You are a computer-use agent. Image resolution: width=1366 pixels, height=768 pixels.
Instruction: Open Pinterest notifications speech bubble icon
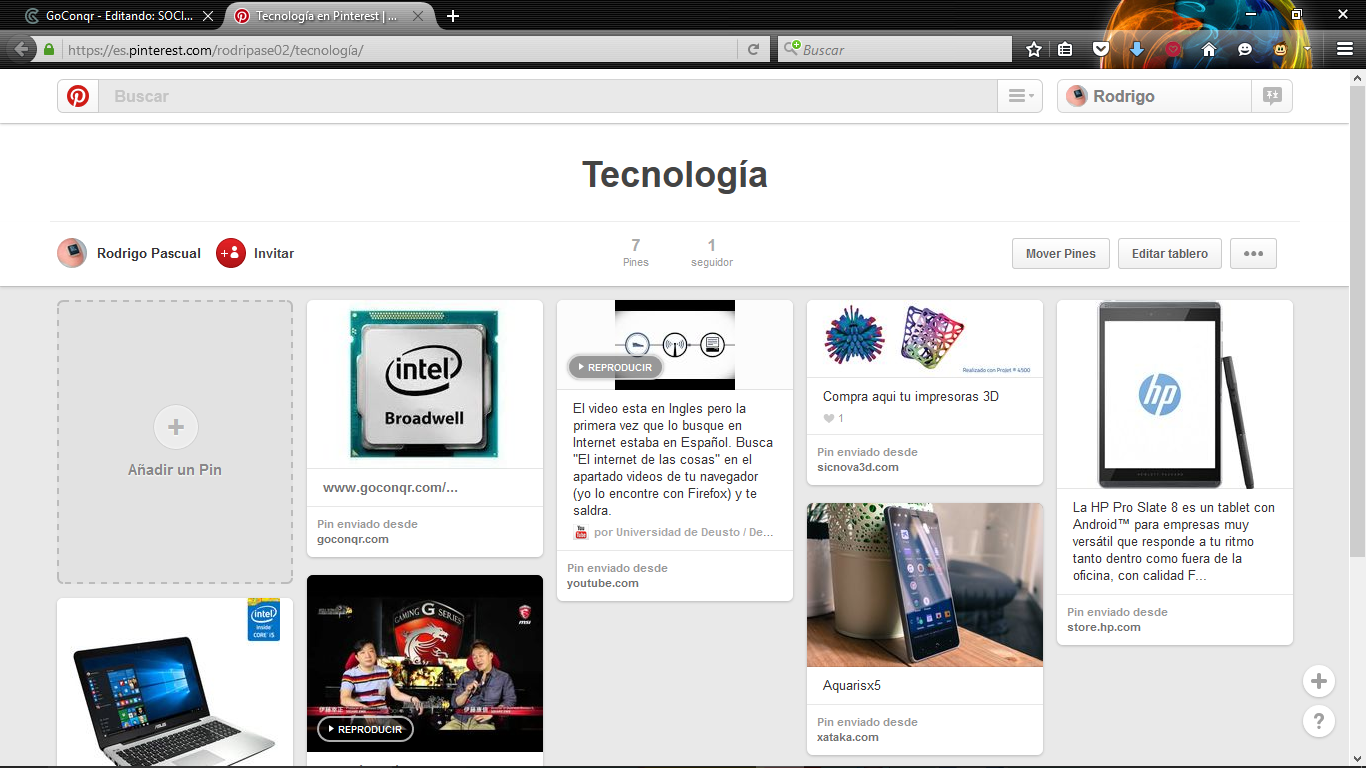1272,96
